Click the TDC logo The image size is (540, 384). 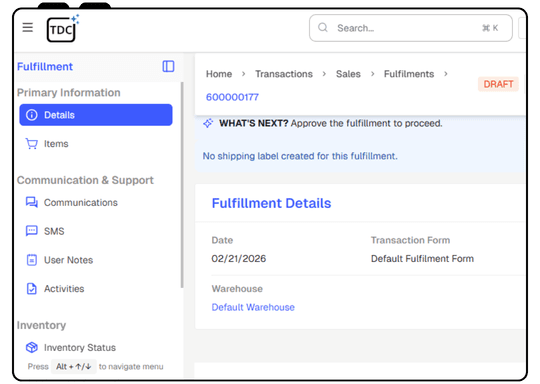click(63, 29)
